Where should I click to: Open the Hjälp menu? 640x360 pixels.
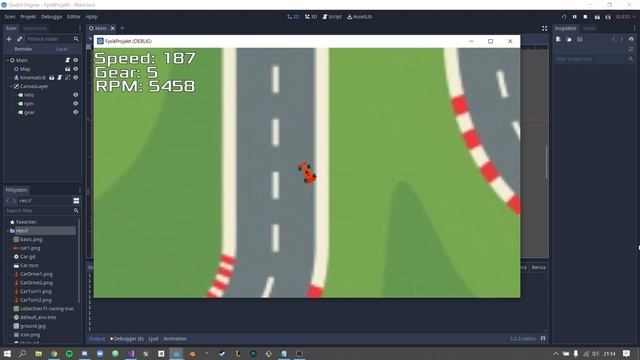click(x=91, y=17)
